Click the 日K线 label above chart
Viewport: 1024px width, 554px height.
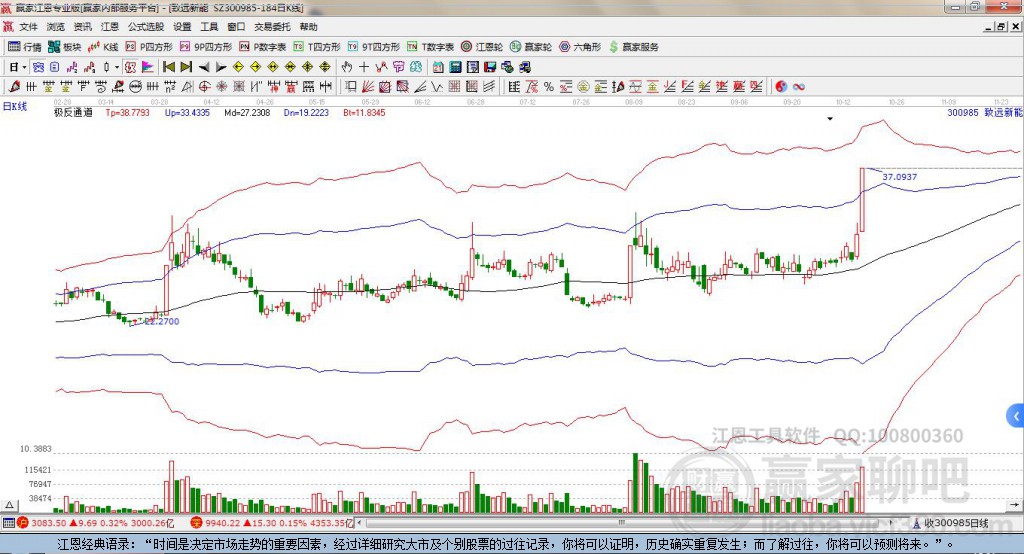(x=14, y=104)
